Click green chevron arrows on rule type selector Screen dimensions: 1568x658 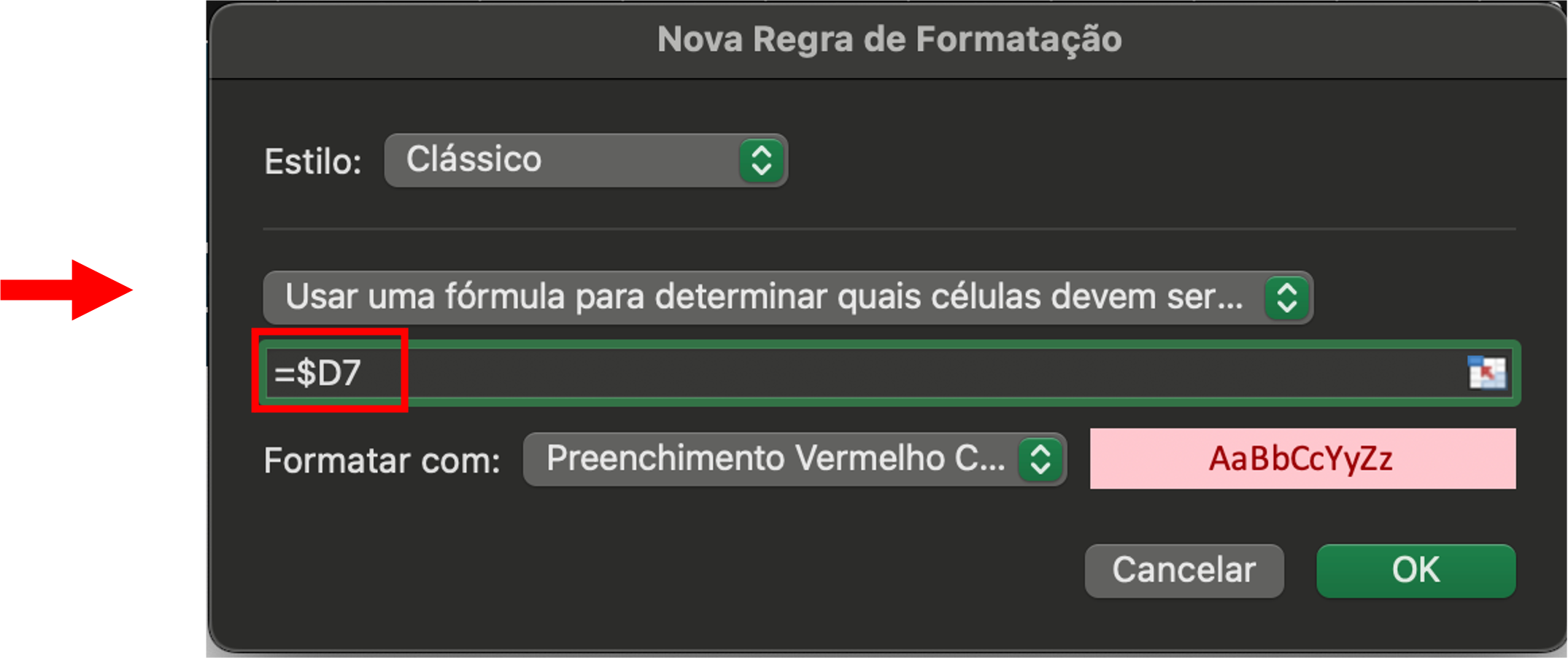coord(1286,298)
